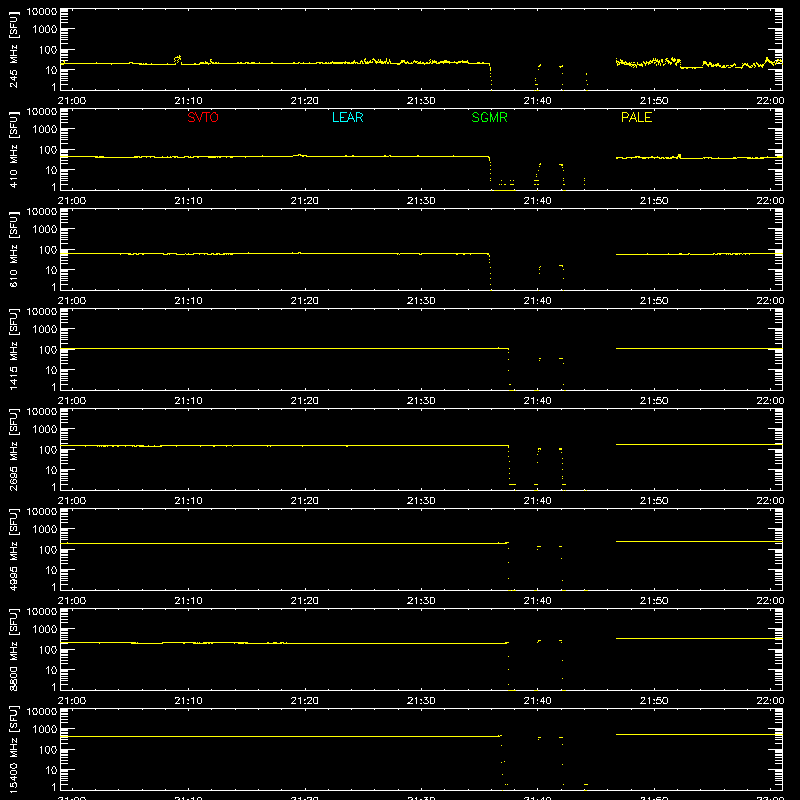
Task: Click the red SVTO station label
Action: click(203, 117)
